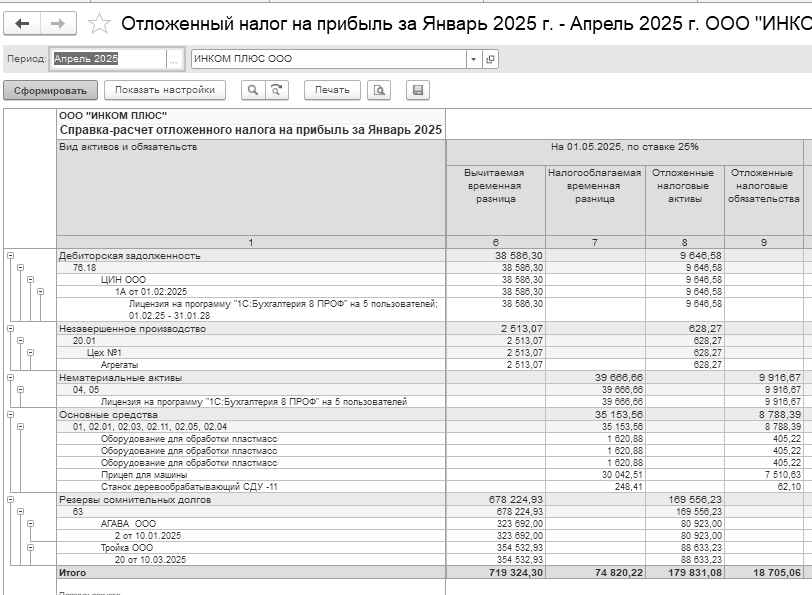Collapse the ЦИН ООО group

pos(30,280)
